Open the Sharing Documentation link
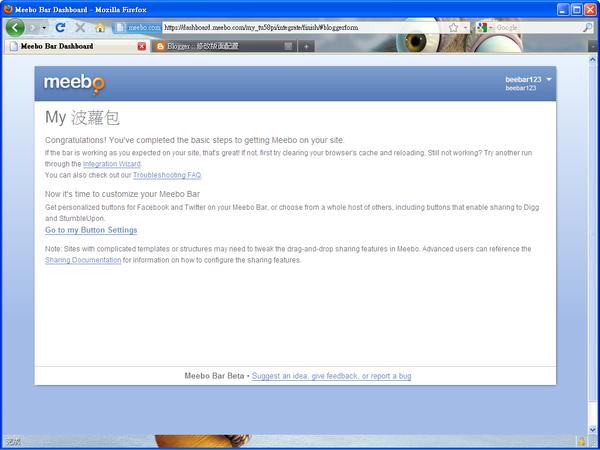The height and width of the screenshot is (450, 600). [x=83, y=260]
